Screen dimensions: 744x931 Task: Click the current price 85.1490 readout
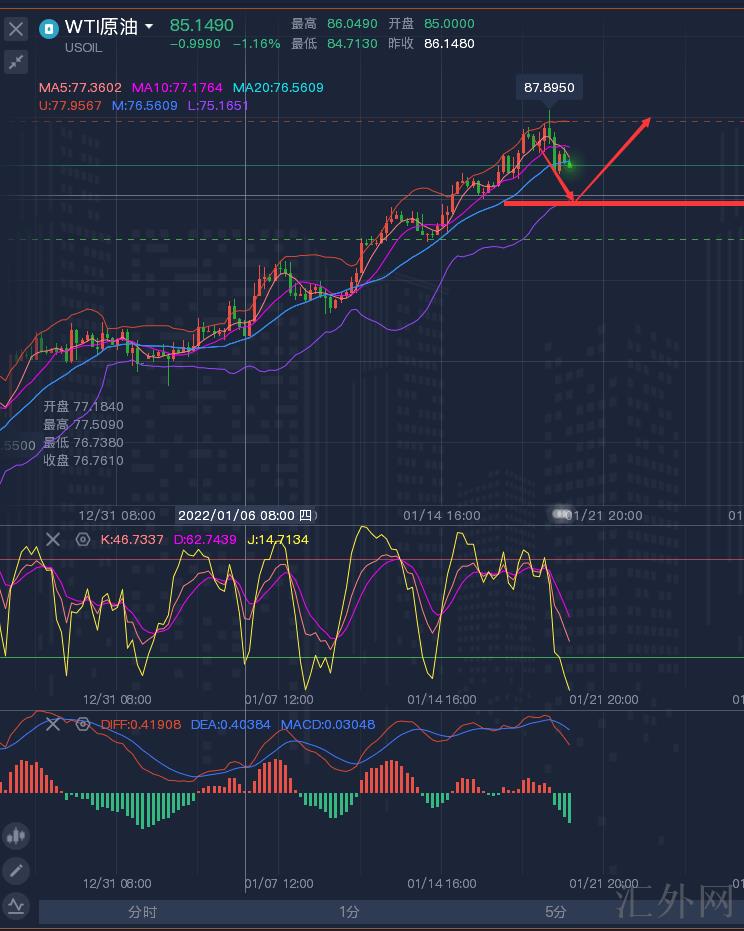click(201, 25)
